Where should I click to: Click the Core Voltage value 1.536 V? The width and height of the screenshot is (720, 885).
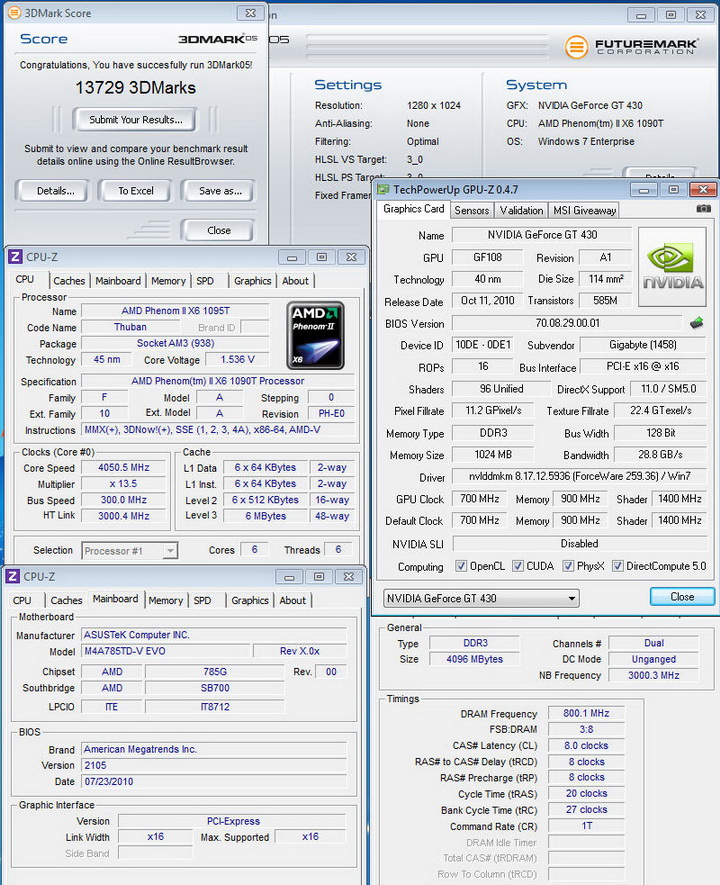[x=238, y=360]
